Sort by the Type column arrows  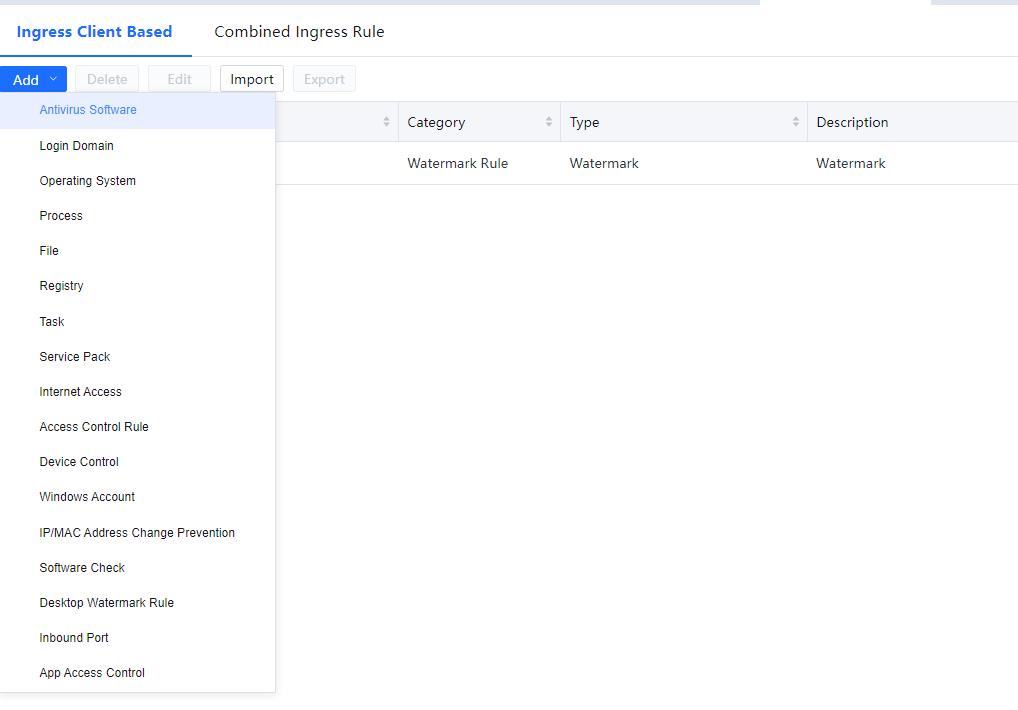coord(796,122)
